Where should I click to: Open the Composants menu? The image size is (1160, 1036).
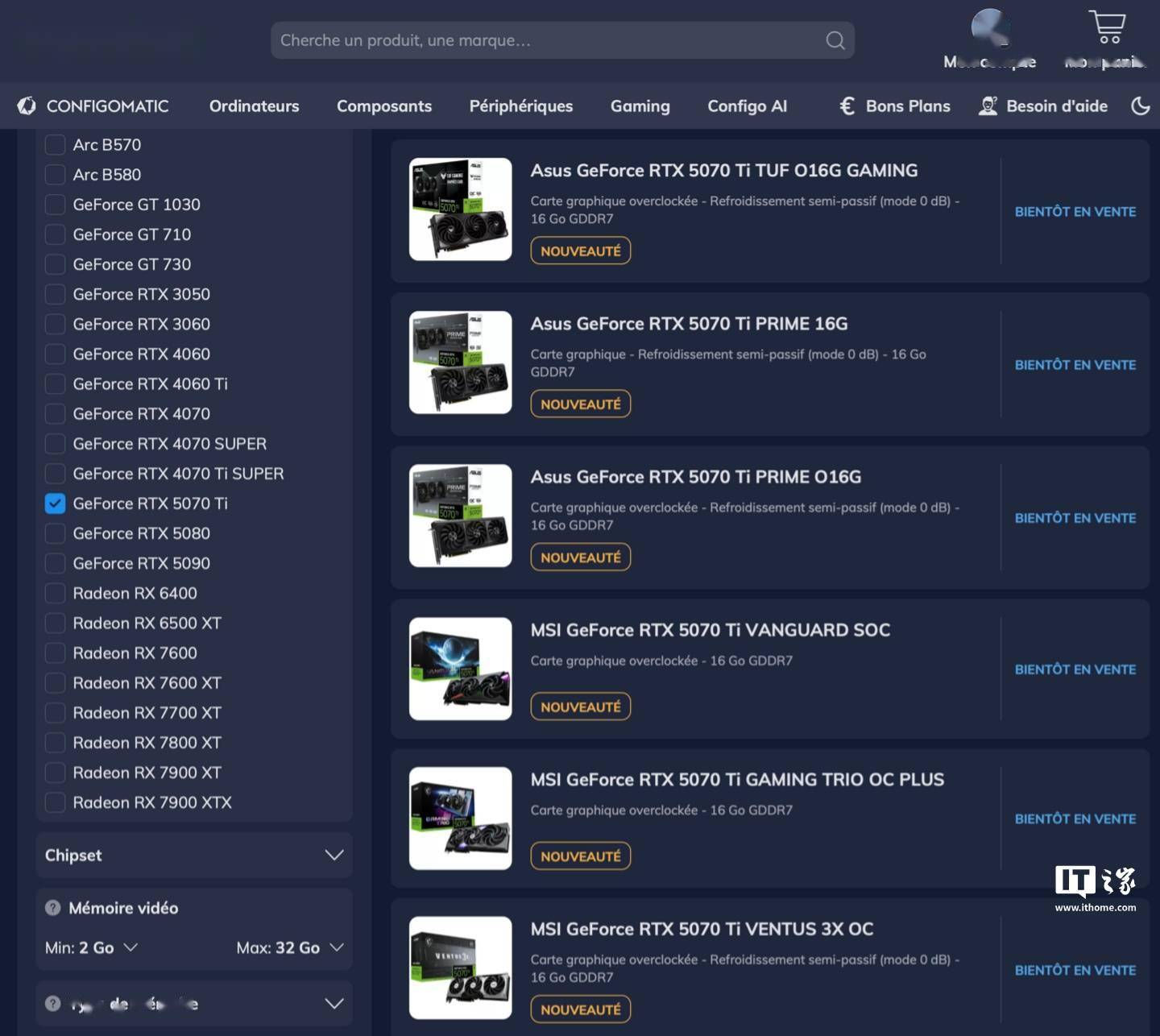tap(384, 106)
